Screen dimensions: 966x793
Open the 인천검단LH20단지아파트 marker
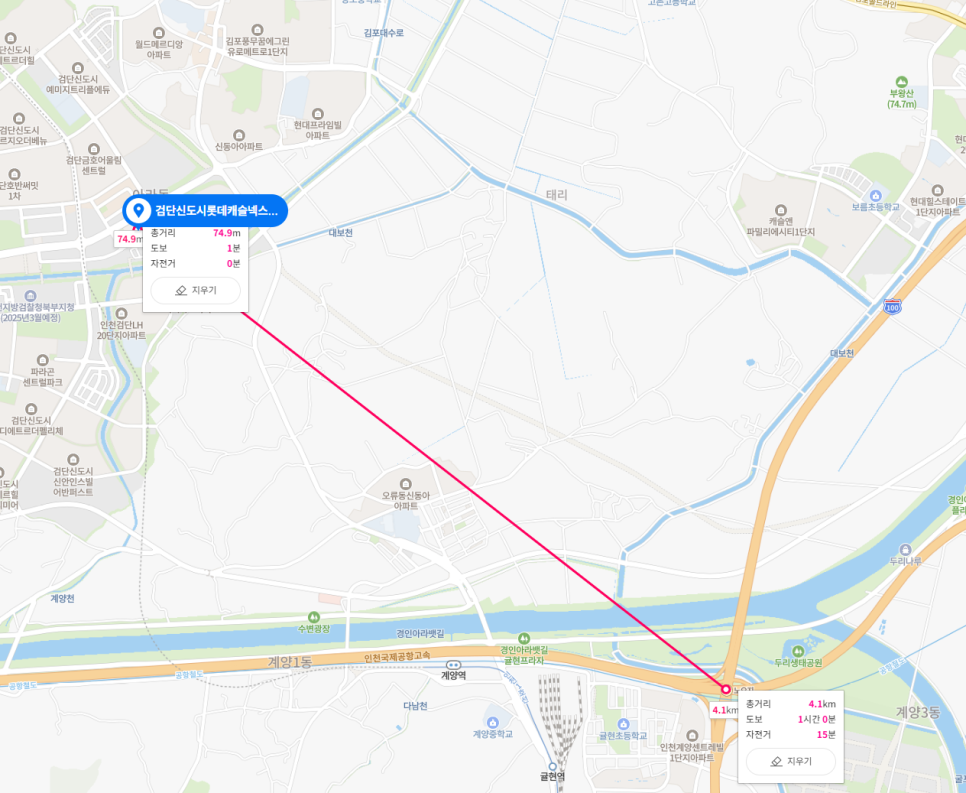point(121,314)
